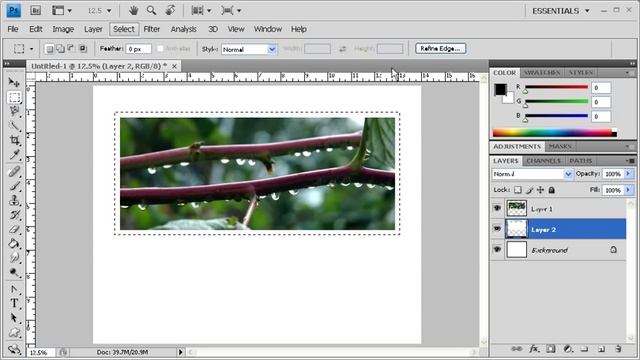Select the Quick Selection wand tool
The width and height of the screenshot is (640, 360).
pos(14,126)
